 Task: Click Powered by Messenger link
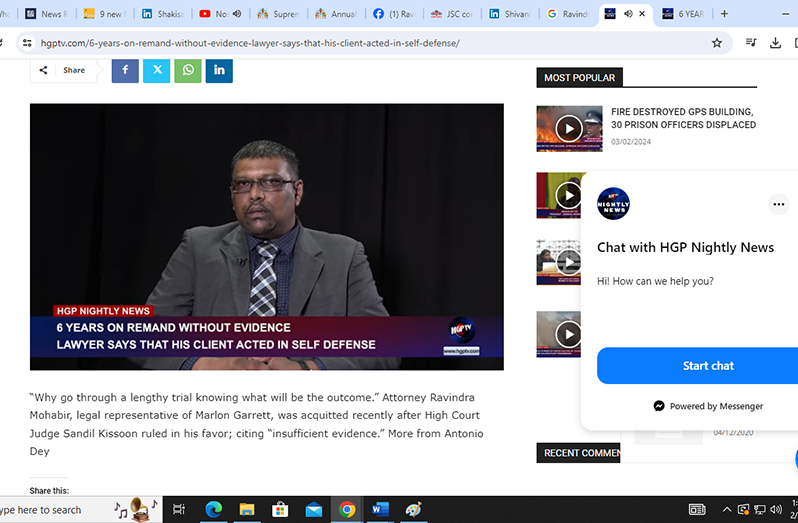708,406
